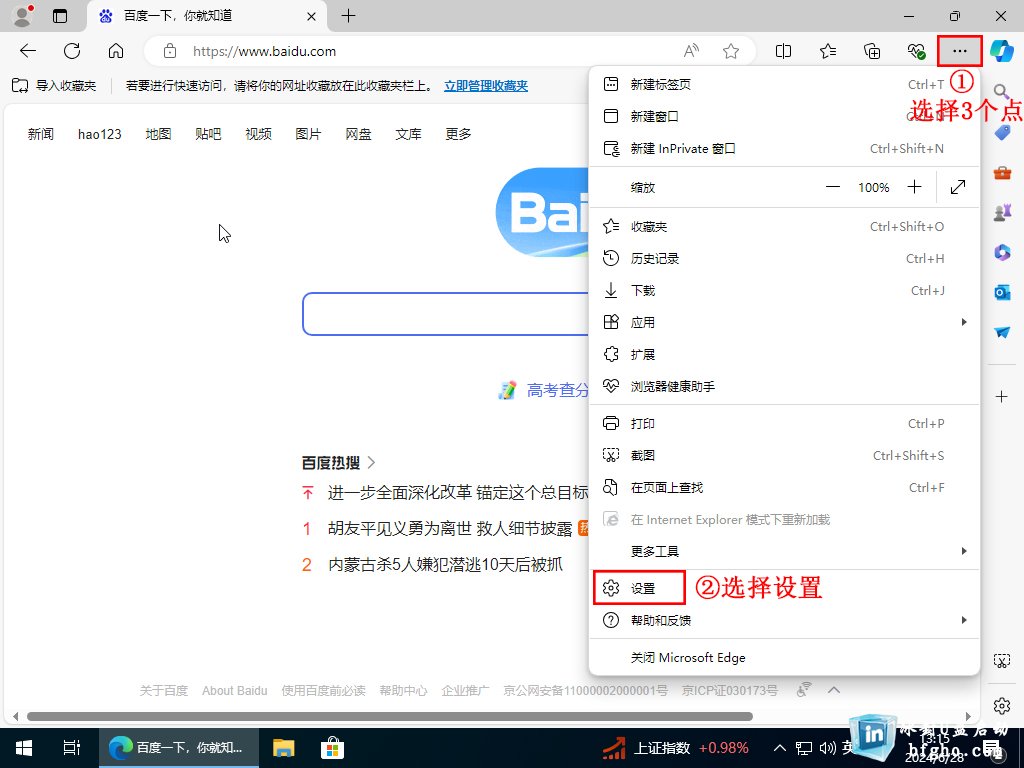Click the horizontal scrollbar thumb
The width and height of the screenshot is (1024, 768).
(x=390, y=716)
